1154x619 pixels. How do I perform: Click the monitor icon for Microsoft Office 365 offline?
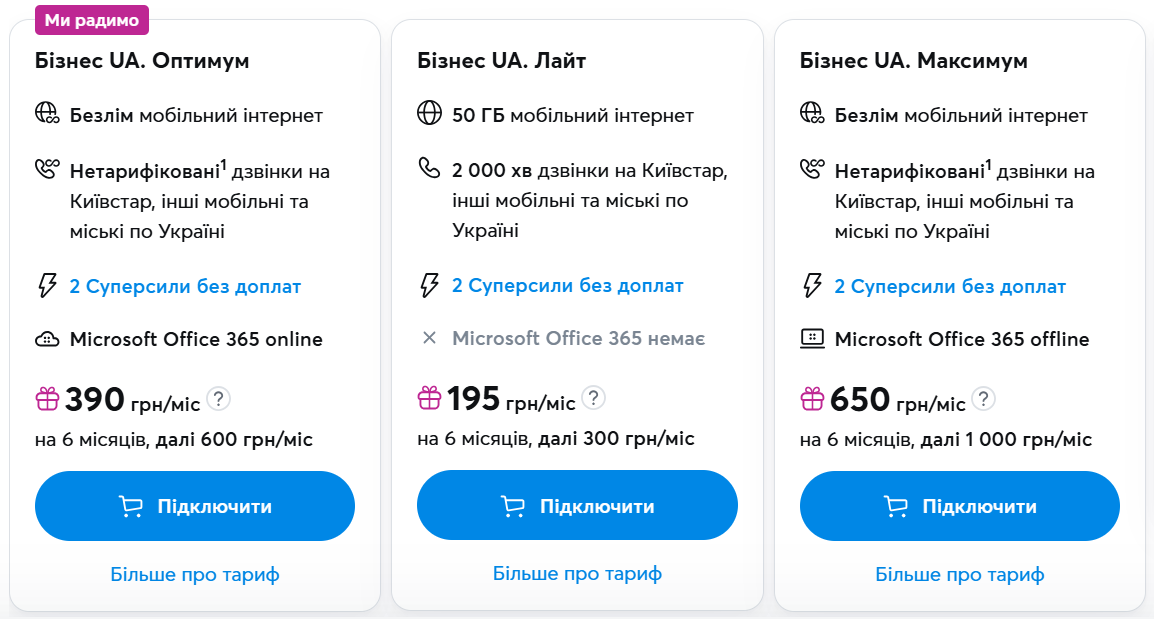coord(812,339)
